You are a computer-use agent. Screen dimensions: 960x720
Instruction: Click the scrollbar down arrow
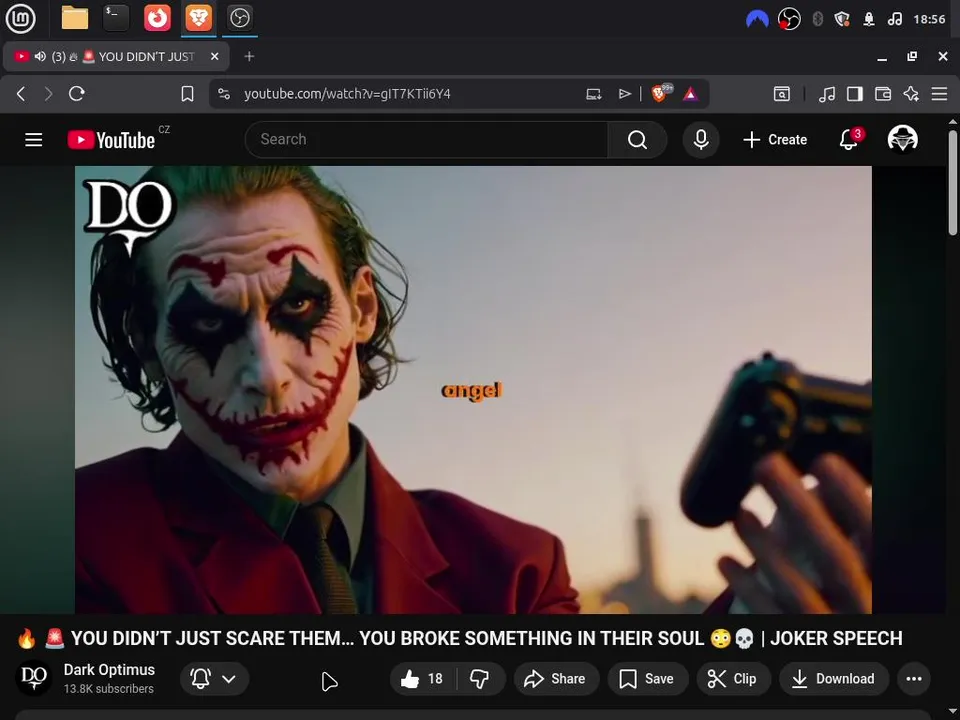(x=953, y=713)
